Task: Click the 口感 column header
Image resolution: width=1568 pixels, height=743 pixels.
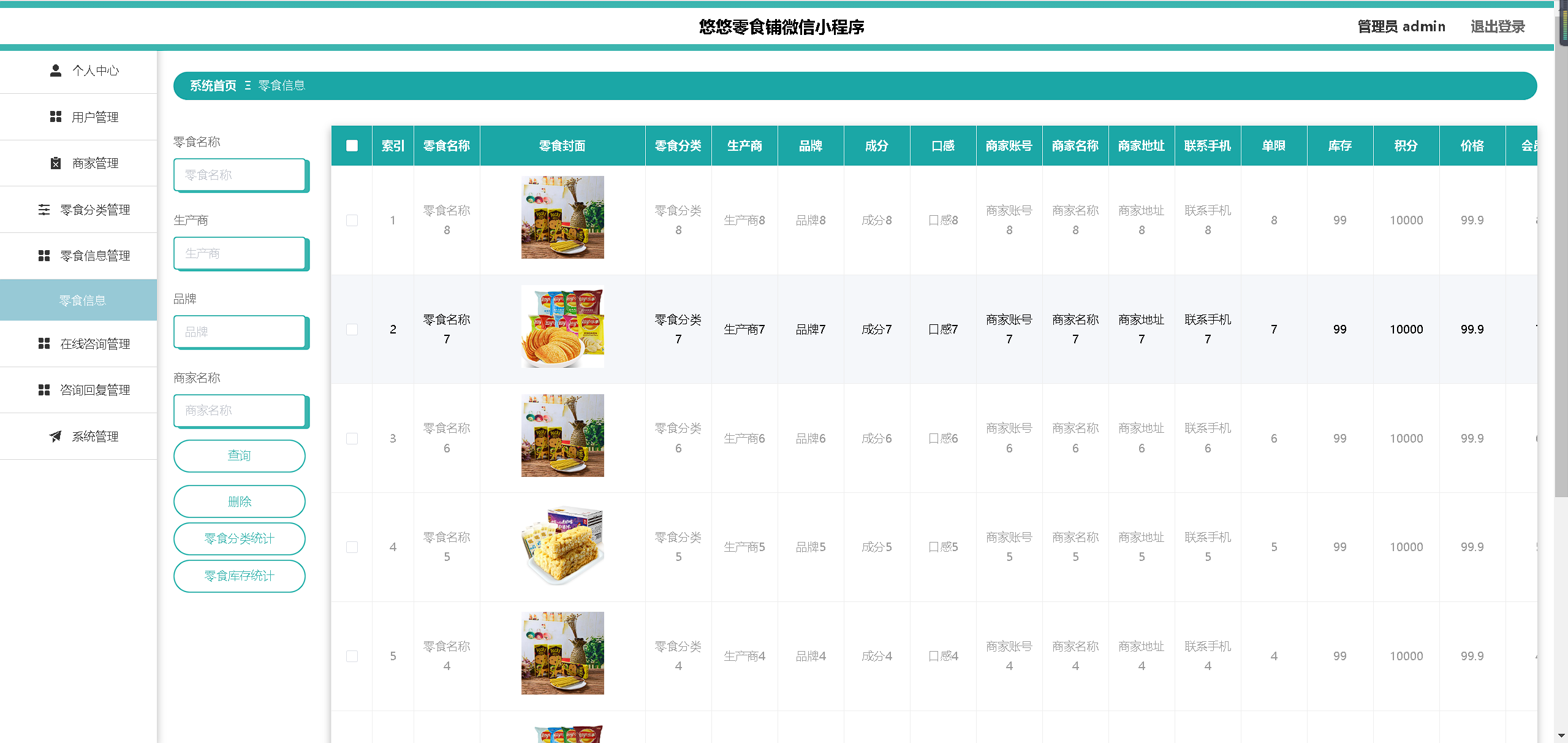Action: tap(943, 146)
